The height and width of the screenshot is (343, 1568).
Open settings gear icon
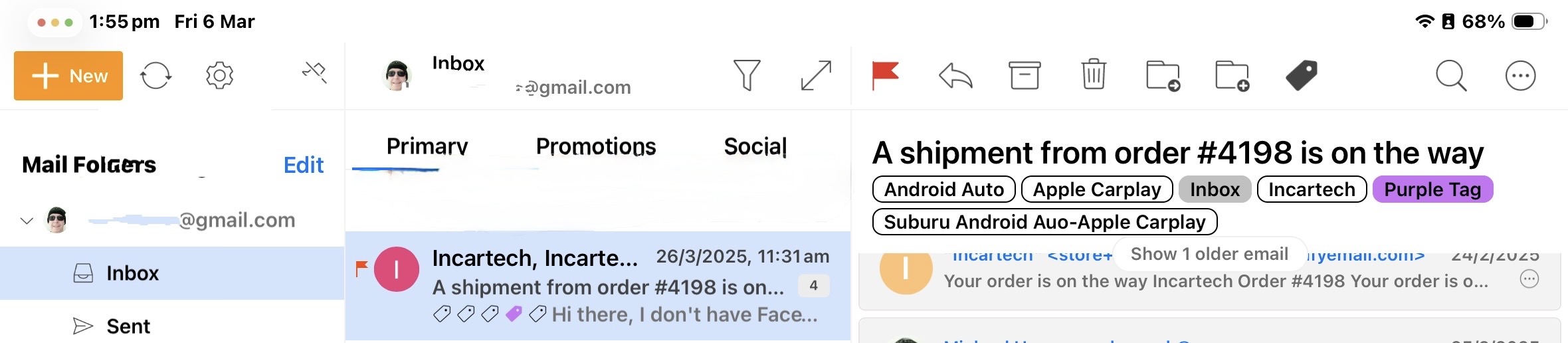219,75
